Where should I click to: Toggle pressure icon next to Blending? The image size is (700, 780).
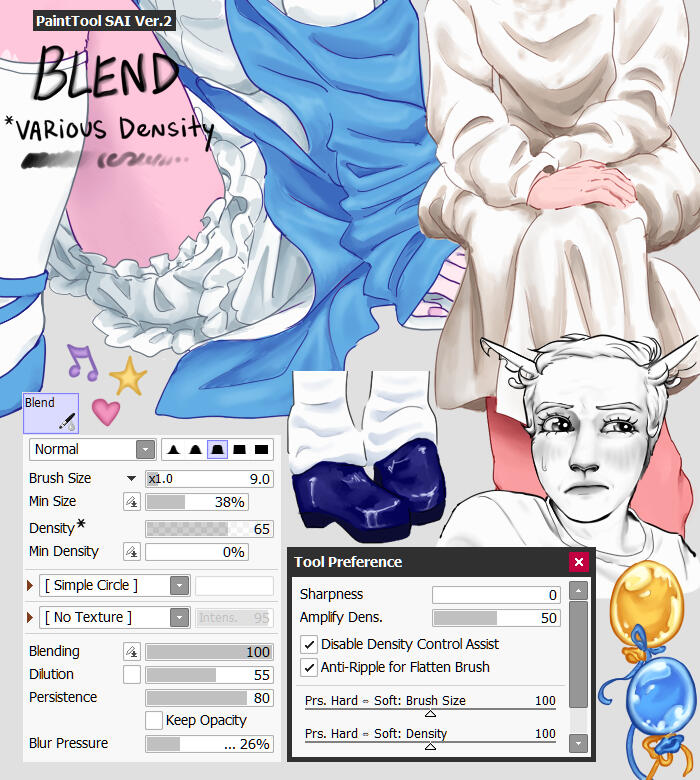(131, 652)
